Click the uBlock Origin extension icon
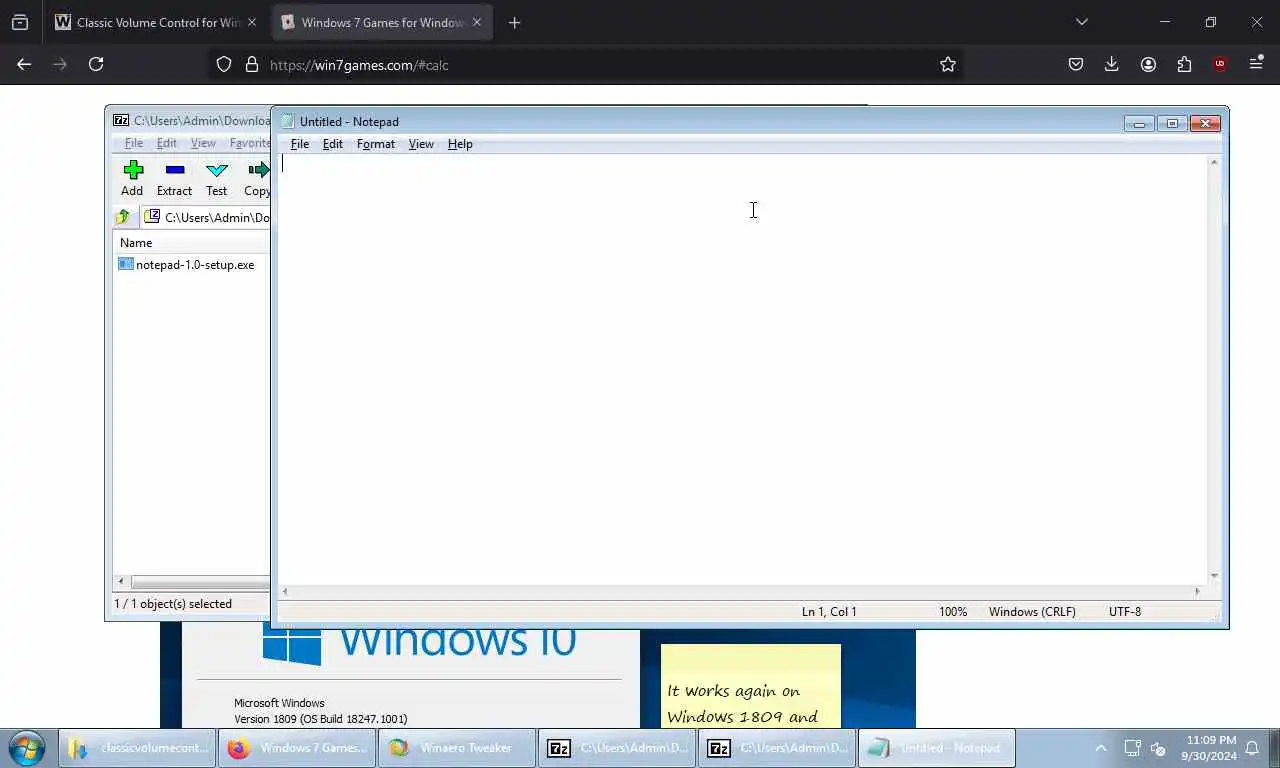 (1220, 64)
